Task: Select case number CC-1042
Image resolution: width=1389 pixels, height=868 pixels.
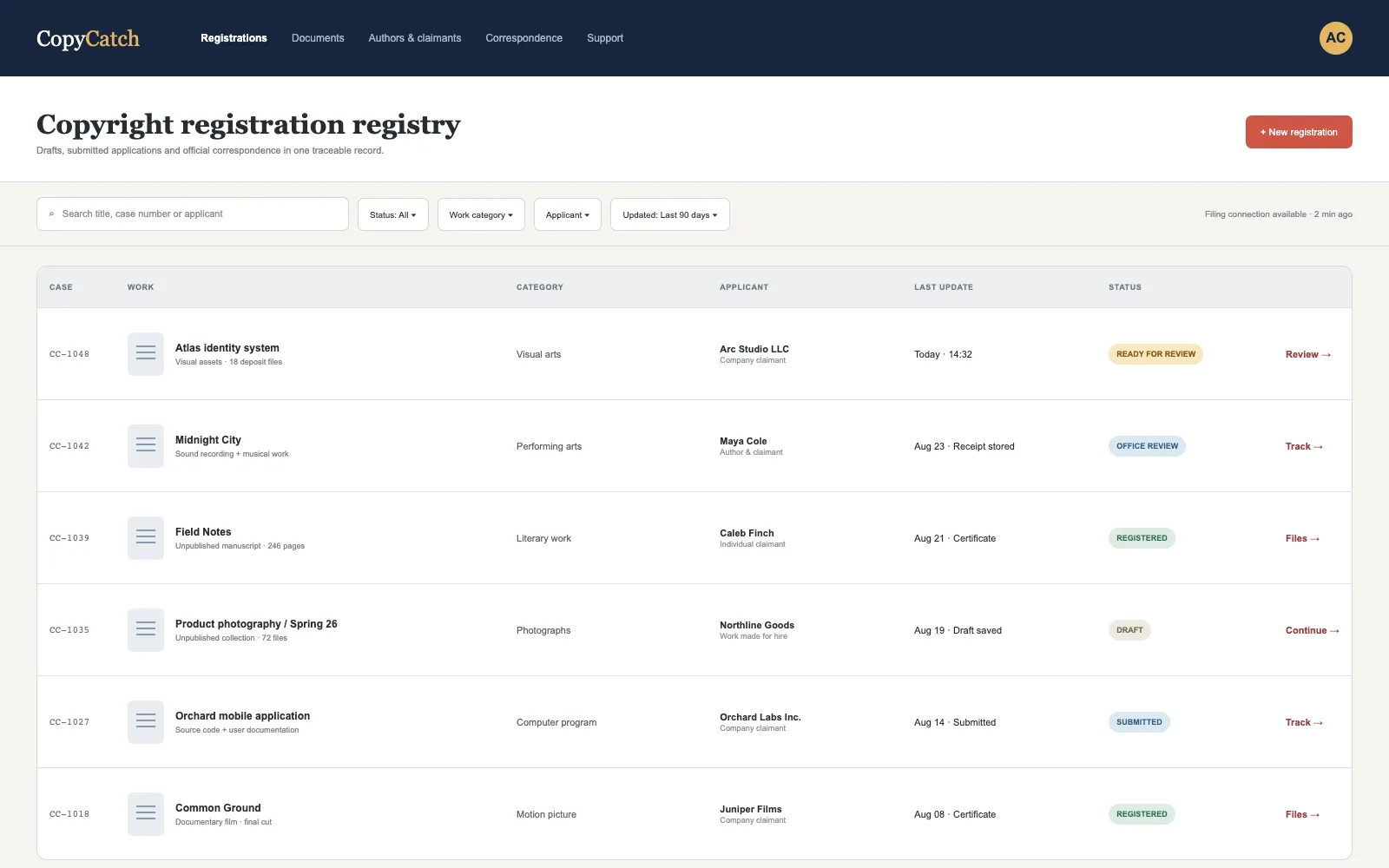Action: pyautogui.click(x=69, y=446)
